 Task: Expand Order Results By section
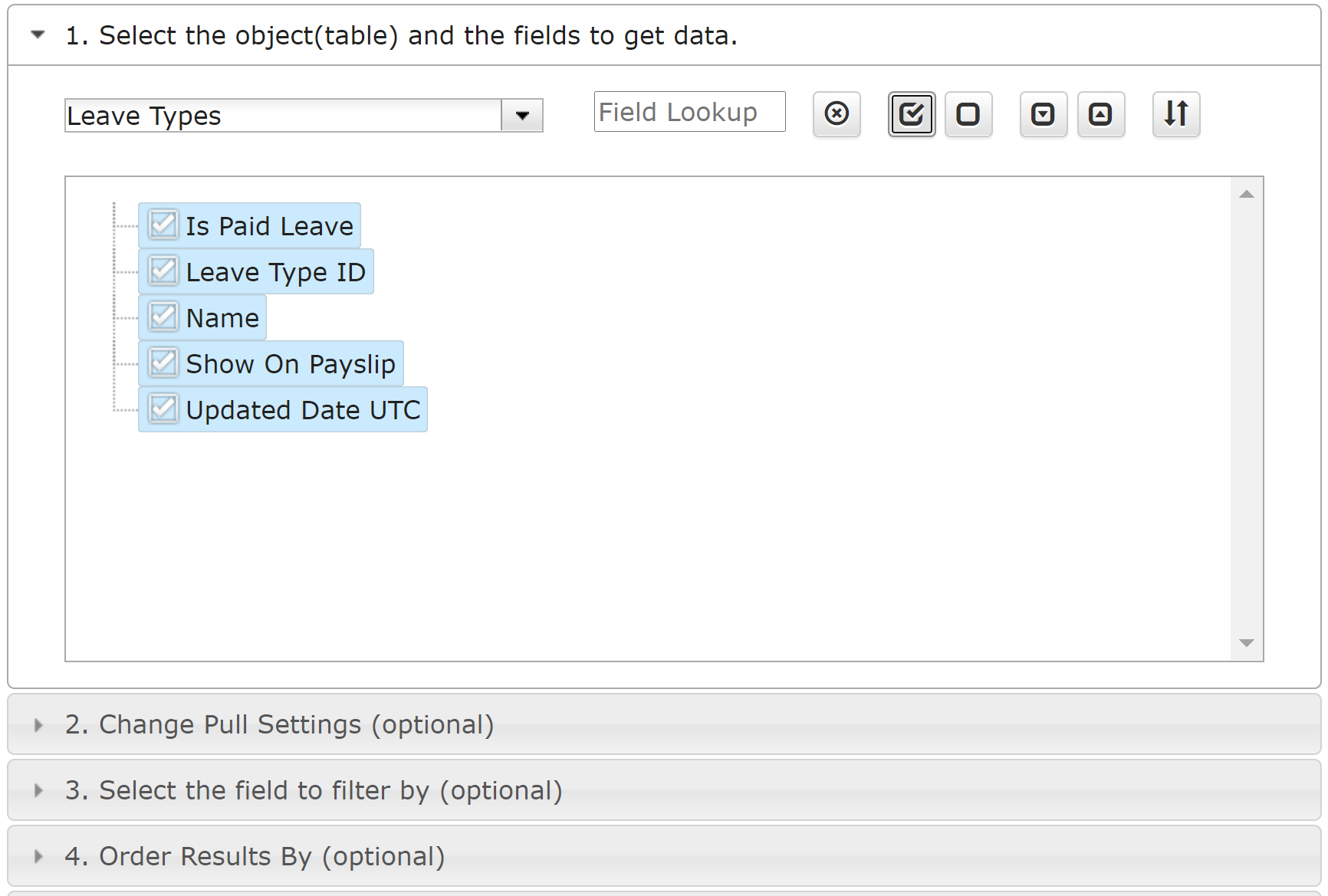pos(664,856)
